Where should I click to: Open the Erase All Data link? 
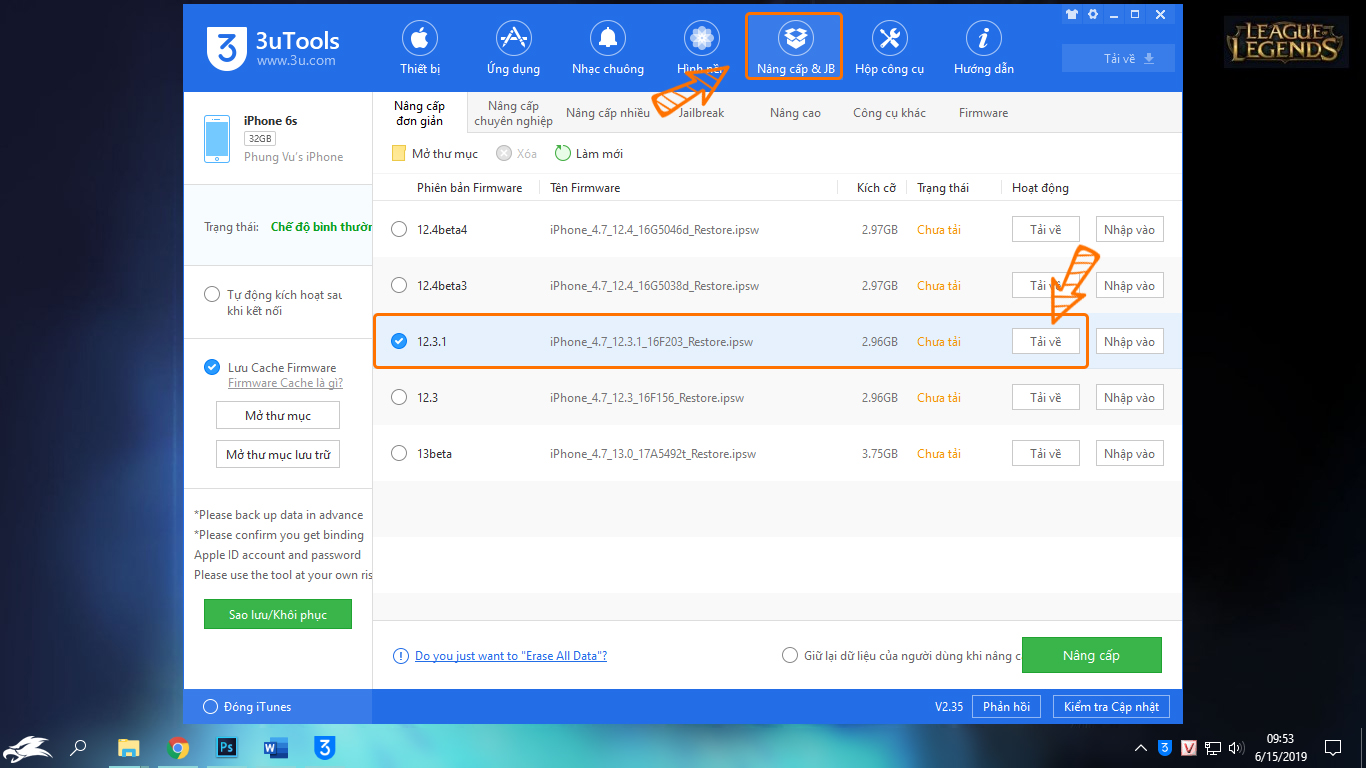[511, 656]
